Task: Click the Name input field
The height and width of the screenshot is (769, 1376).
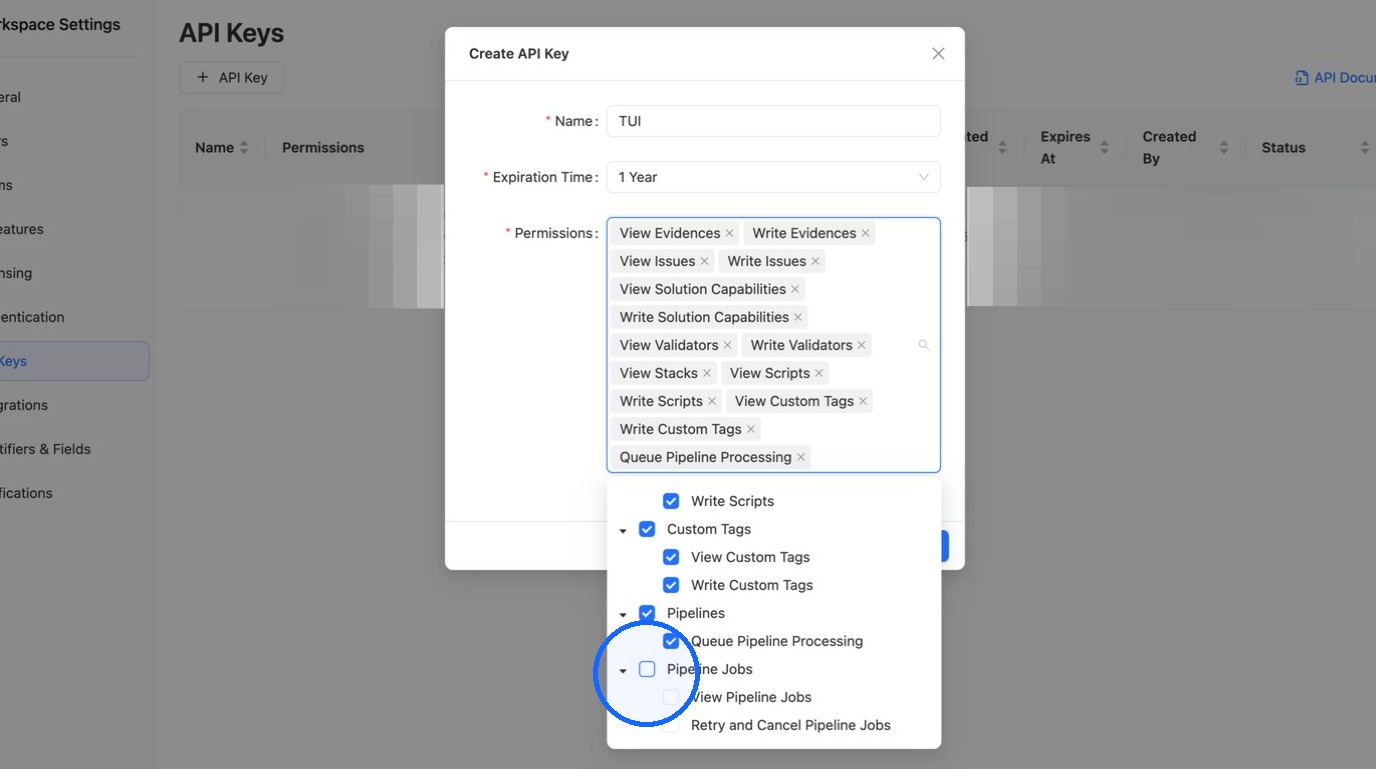Action: coord(773,121)
